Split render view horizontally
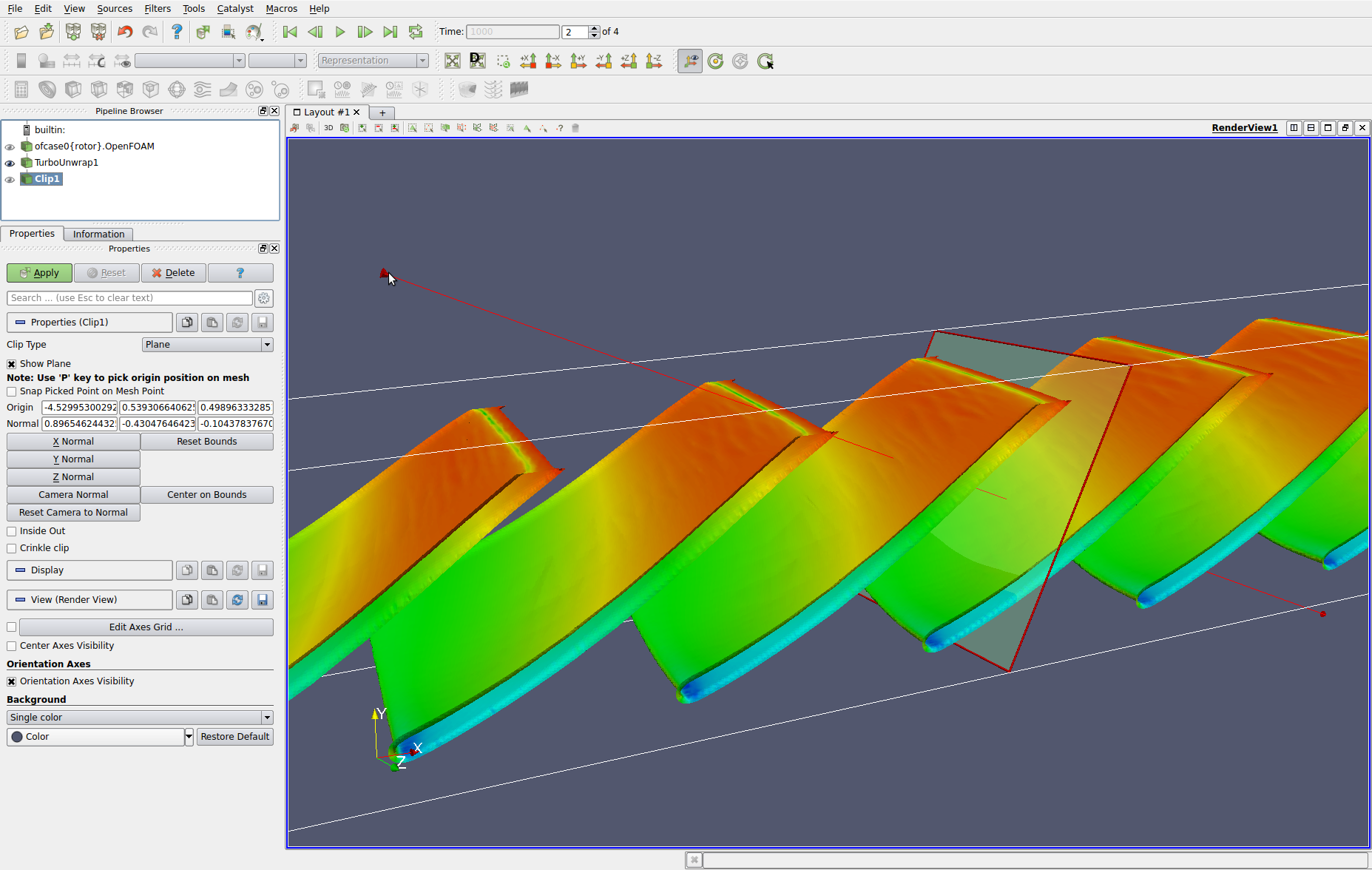Image resolution: width=1372 pixels, height=870 pixels. click(1294, 128)
